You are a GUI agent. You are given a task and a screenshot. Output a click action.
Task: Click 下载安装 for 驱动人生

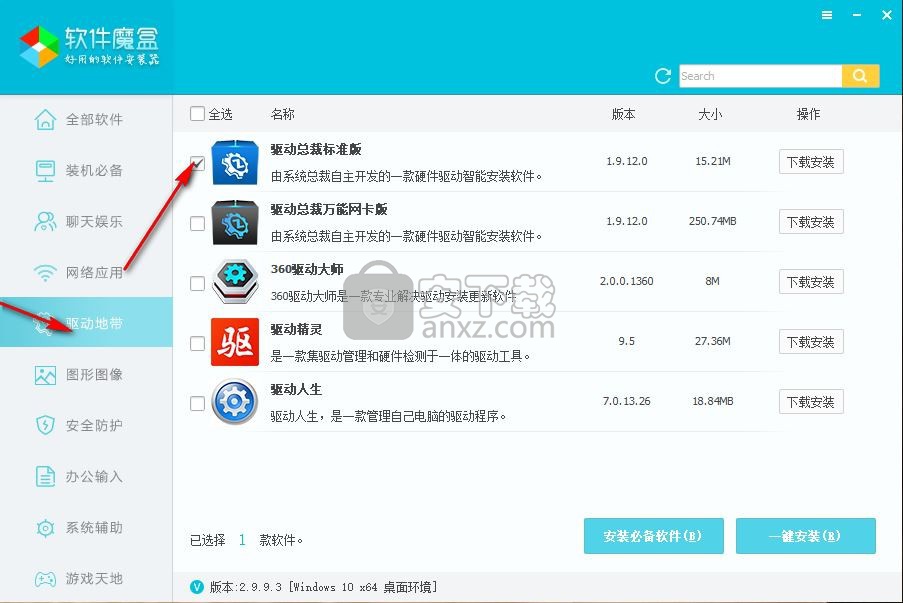click(811, 401)
